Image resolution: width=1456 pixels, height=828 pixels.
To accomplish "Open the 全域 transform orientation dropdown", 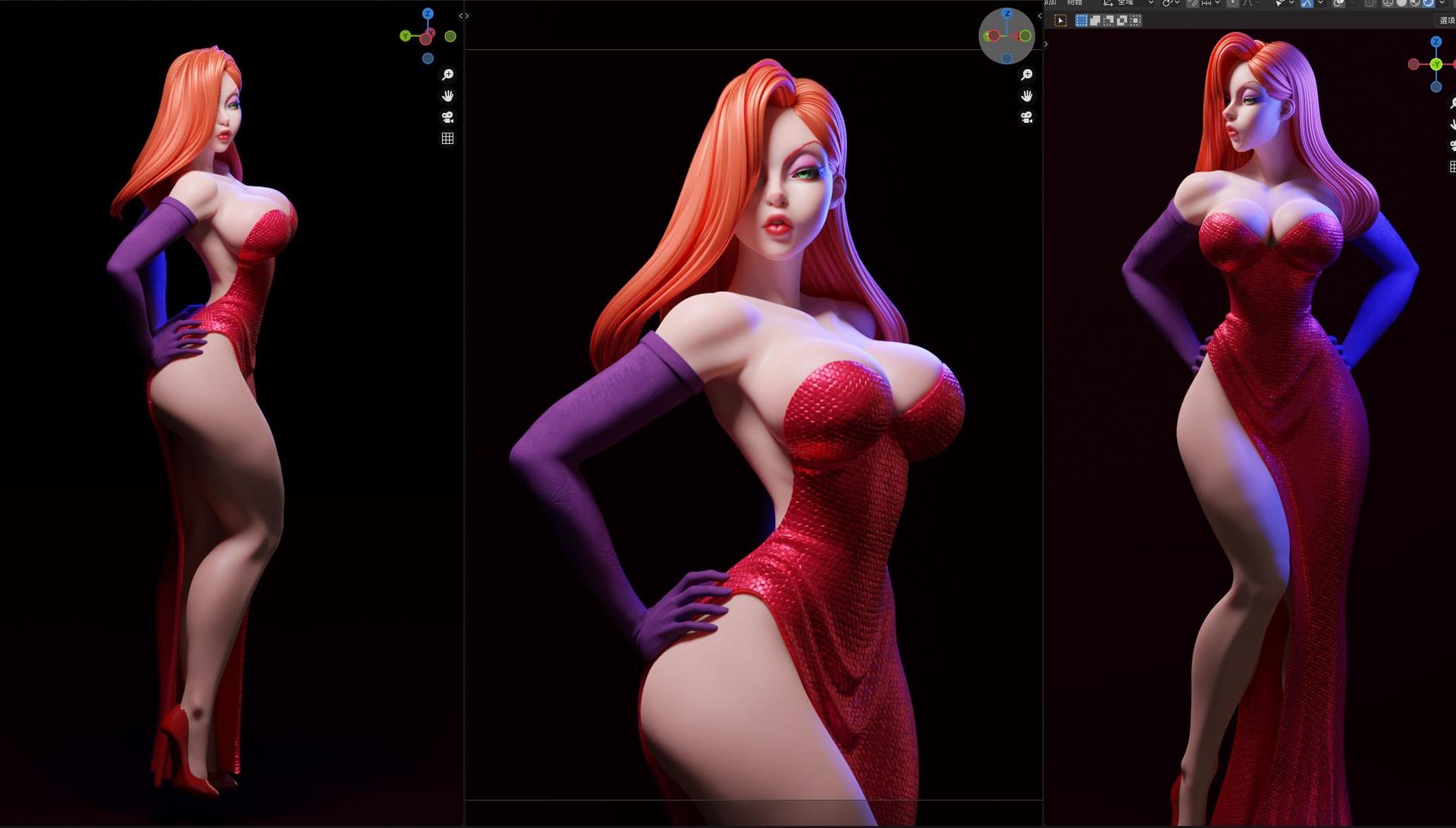I will (x=1128, y=2).
